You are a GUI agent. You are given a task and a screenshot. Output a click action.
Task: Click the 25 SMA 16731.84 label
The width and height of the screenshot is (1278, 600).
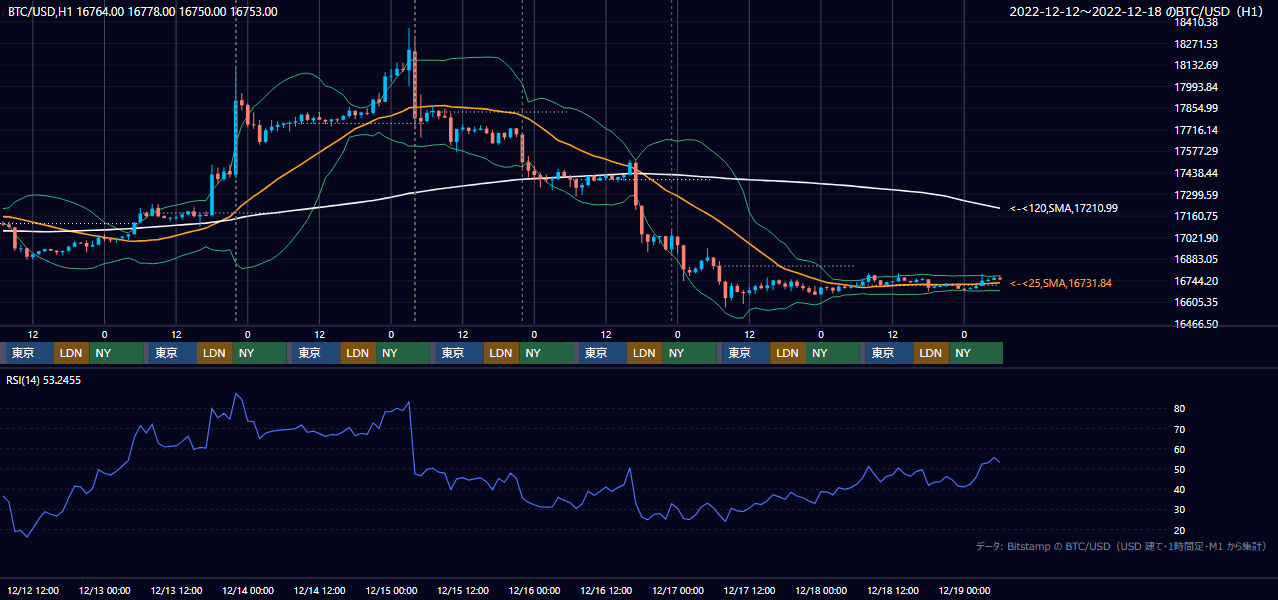[x=1061, y=283]
